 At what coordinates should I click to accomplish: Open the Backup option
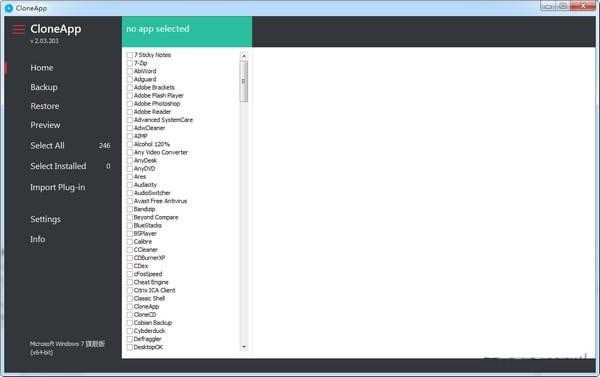tap(44, 87)
